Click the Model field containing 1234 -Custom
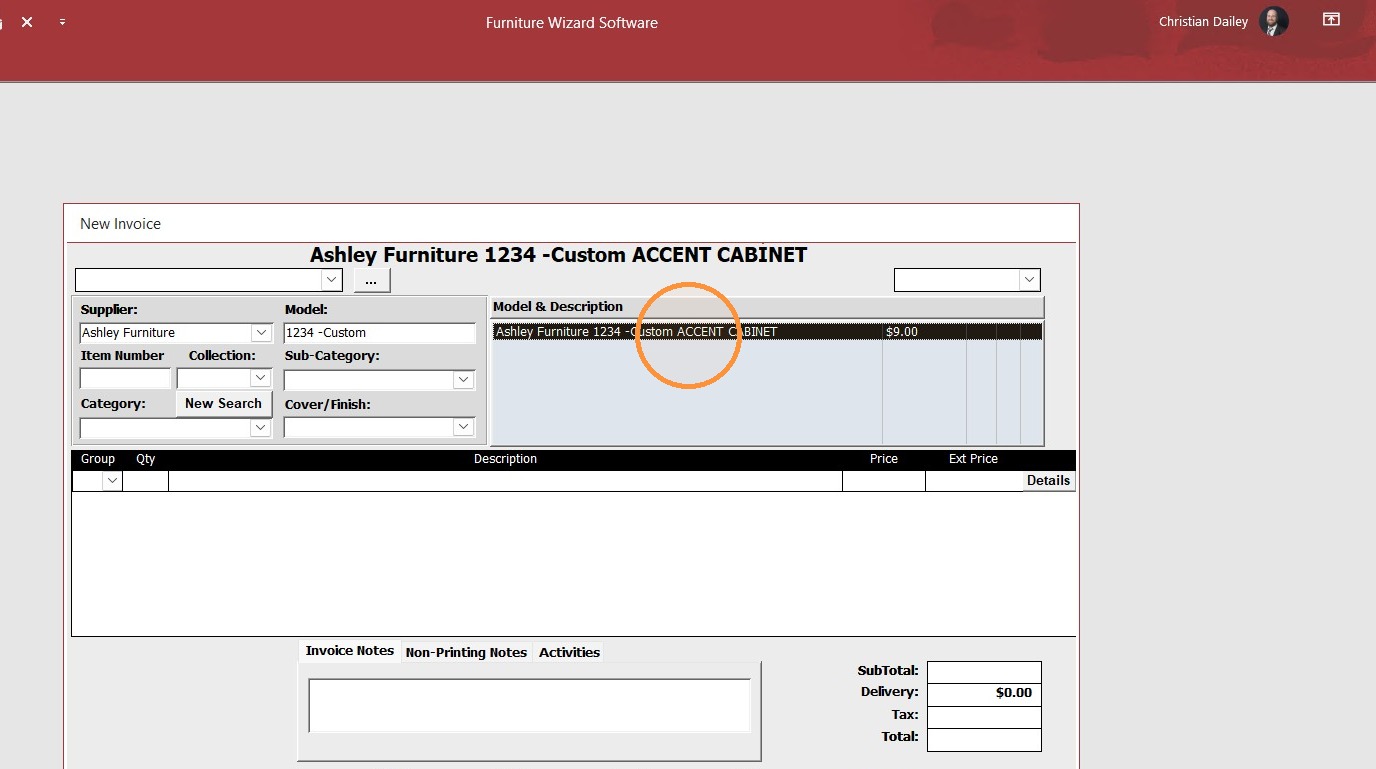 coord(380,333)
